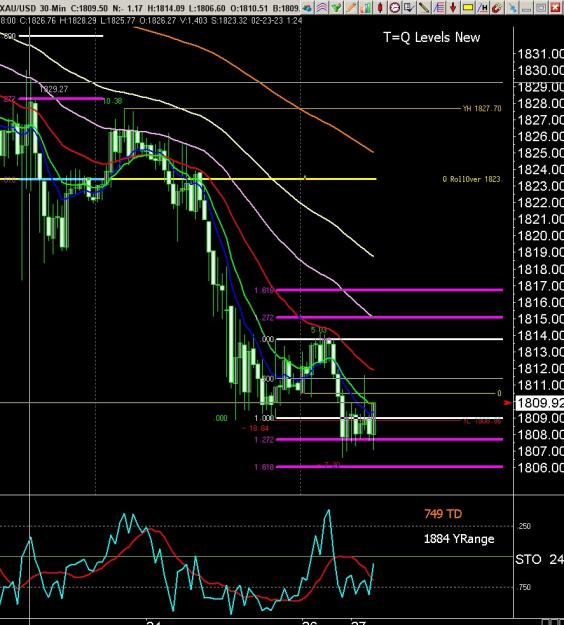Image resolution: width=564 pixels, height=625 pixels.
Task: Select the horizontal line H tool
Action: (x=483, y=7)
